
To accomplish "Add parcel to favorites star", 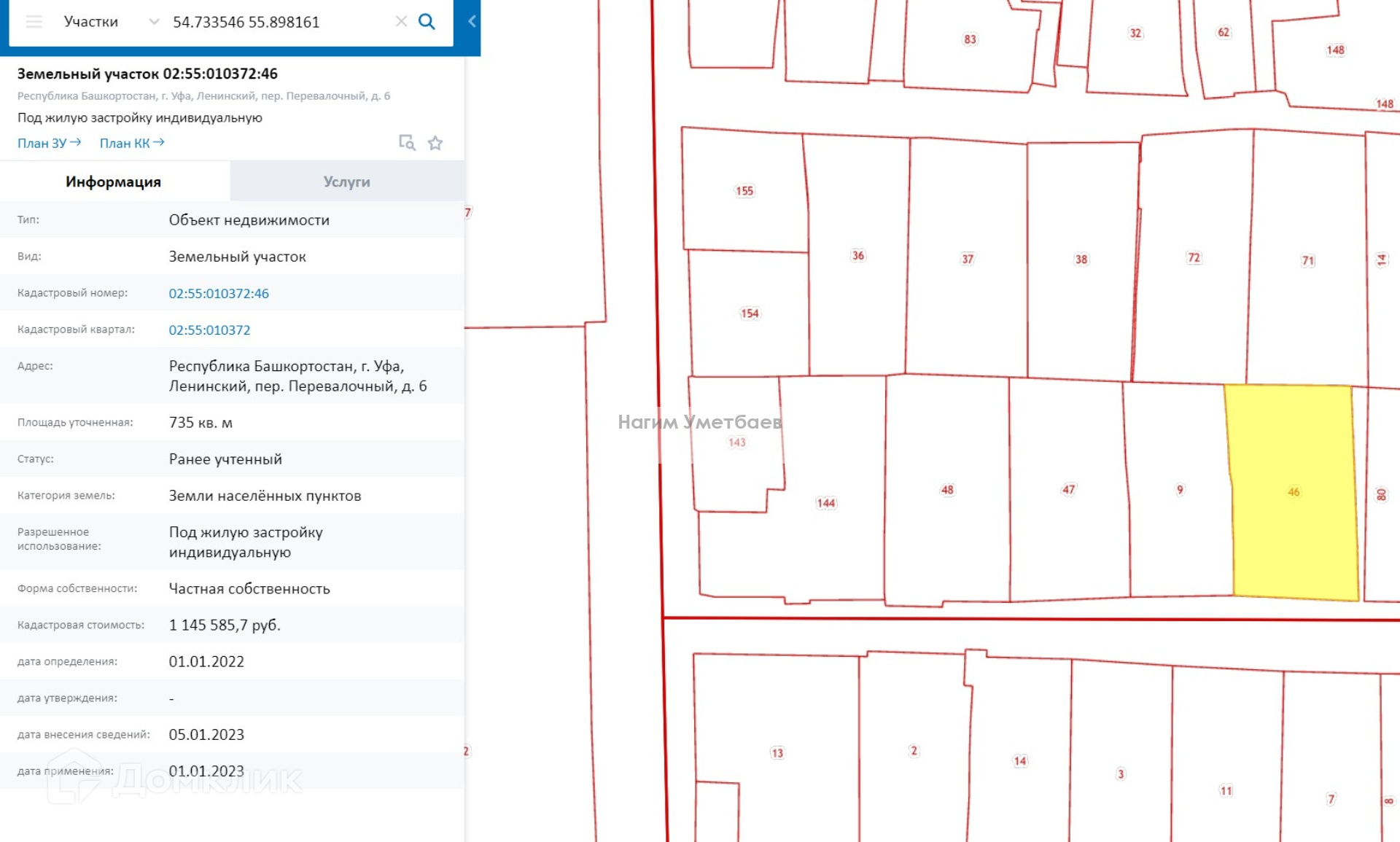I will tap(435, 143).
